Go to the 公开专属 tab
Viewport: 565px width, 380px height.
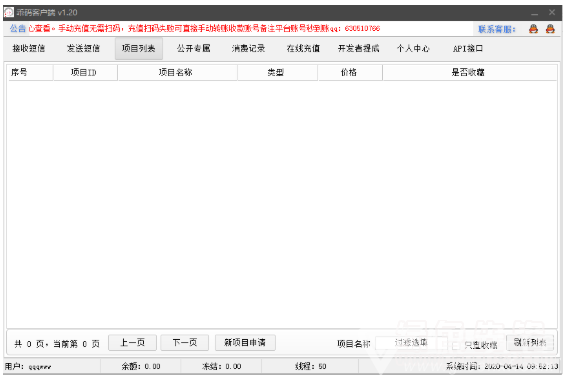point(193,48)
